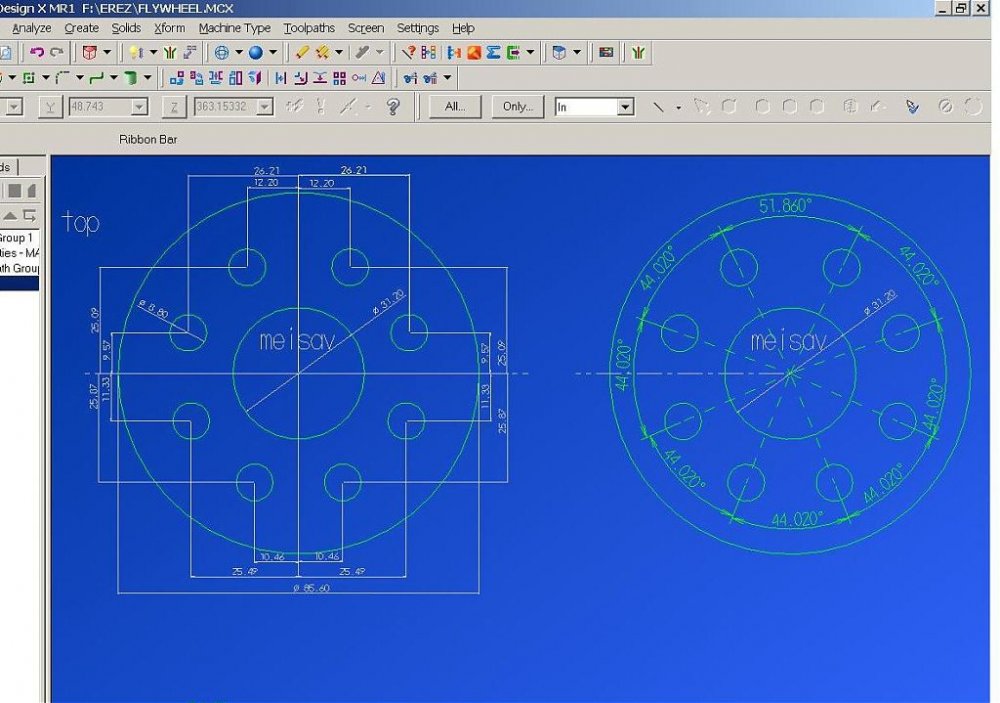Click the green step chamfer line icon

coord(96,78)
